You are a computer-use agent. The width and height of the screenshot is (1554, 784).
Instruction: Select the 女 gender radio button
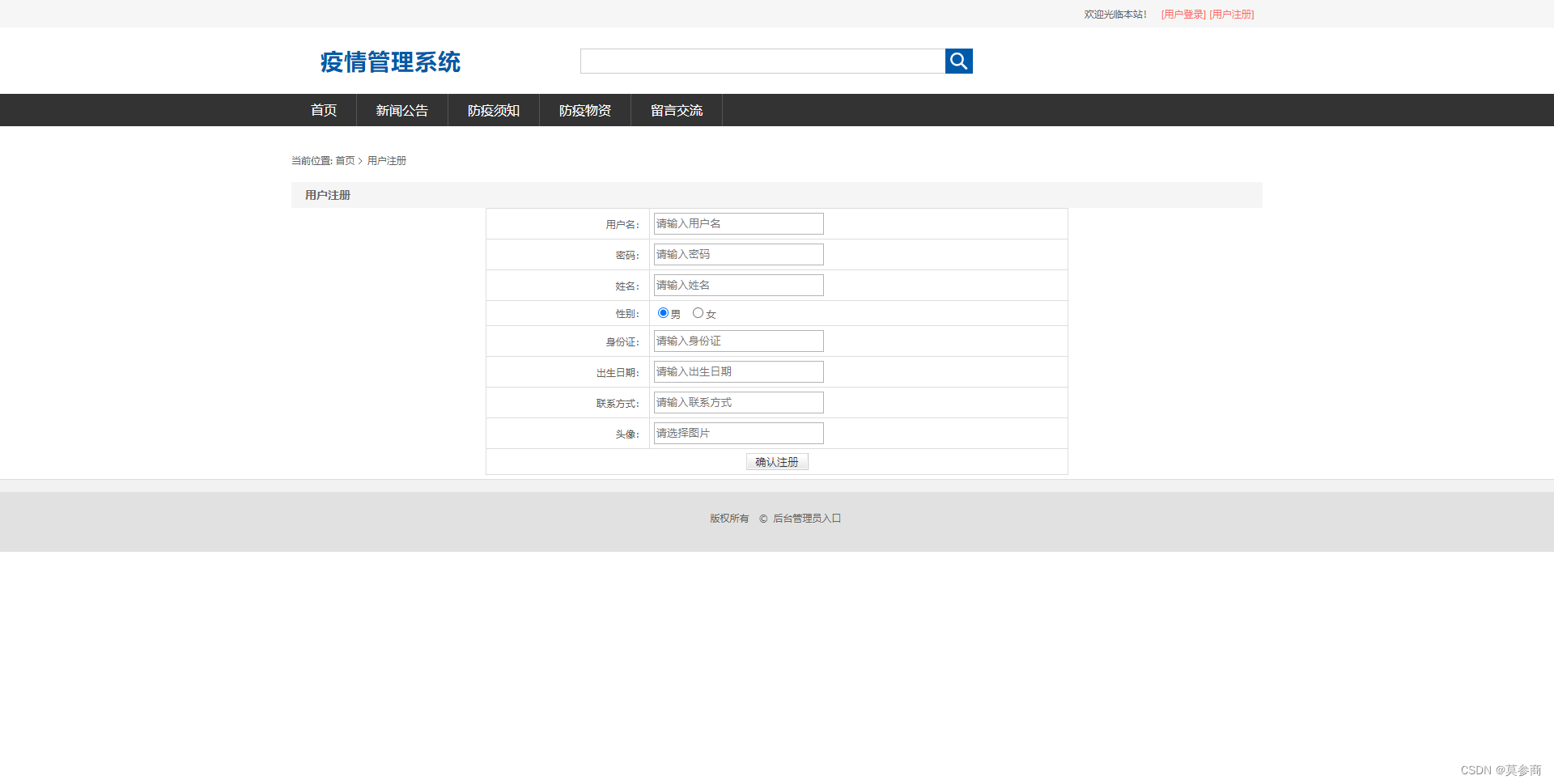point(698,313)
